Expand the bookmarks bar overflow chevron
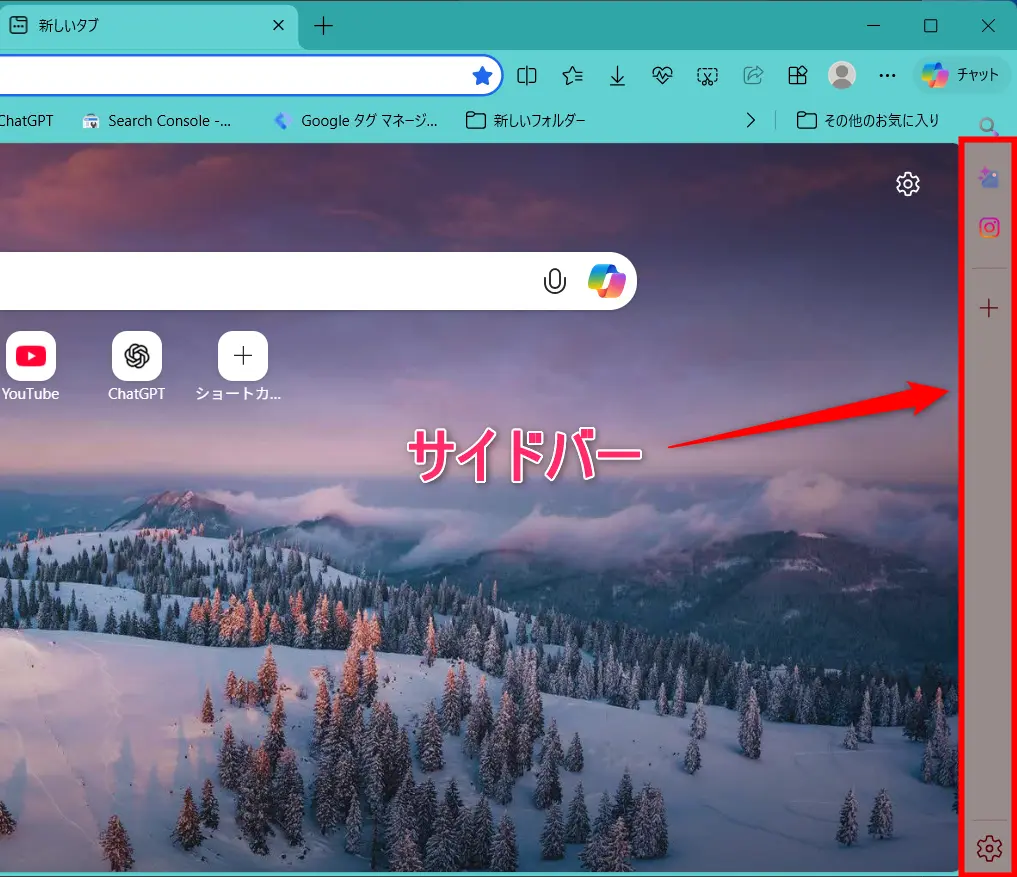The height and width of the screenshot is (877, 1017). tap(751, 120)
